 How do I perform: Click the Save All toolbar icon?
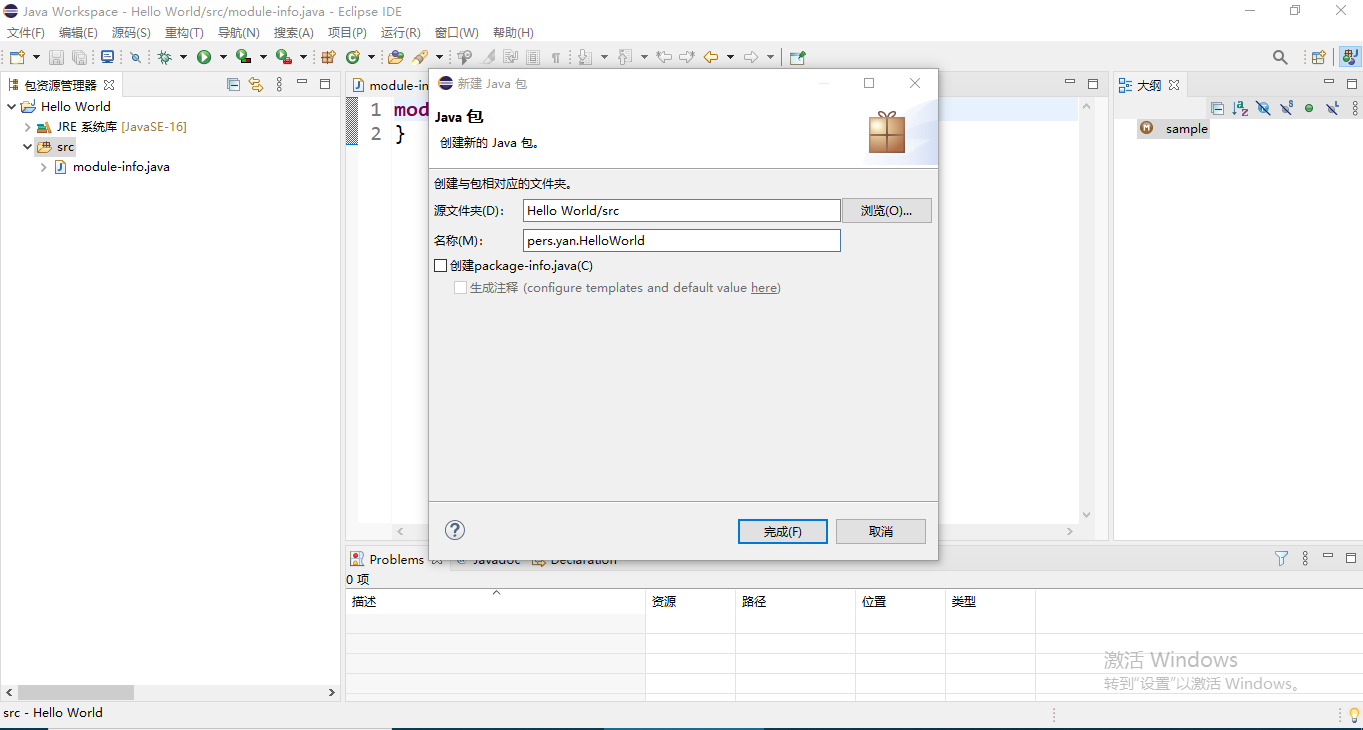coord(78,57)
